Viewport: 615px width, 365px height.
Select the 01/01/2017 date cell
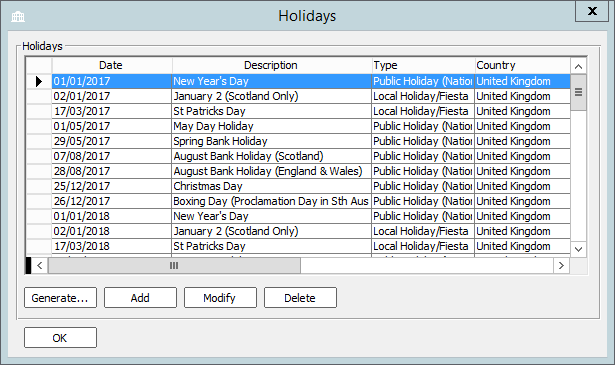(x=111, y=82)
